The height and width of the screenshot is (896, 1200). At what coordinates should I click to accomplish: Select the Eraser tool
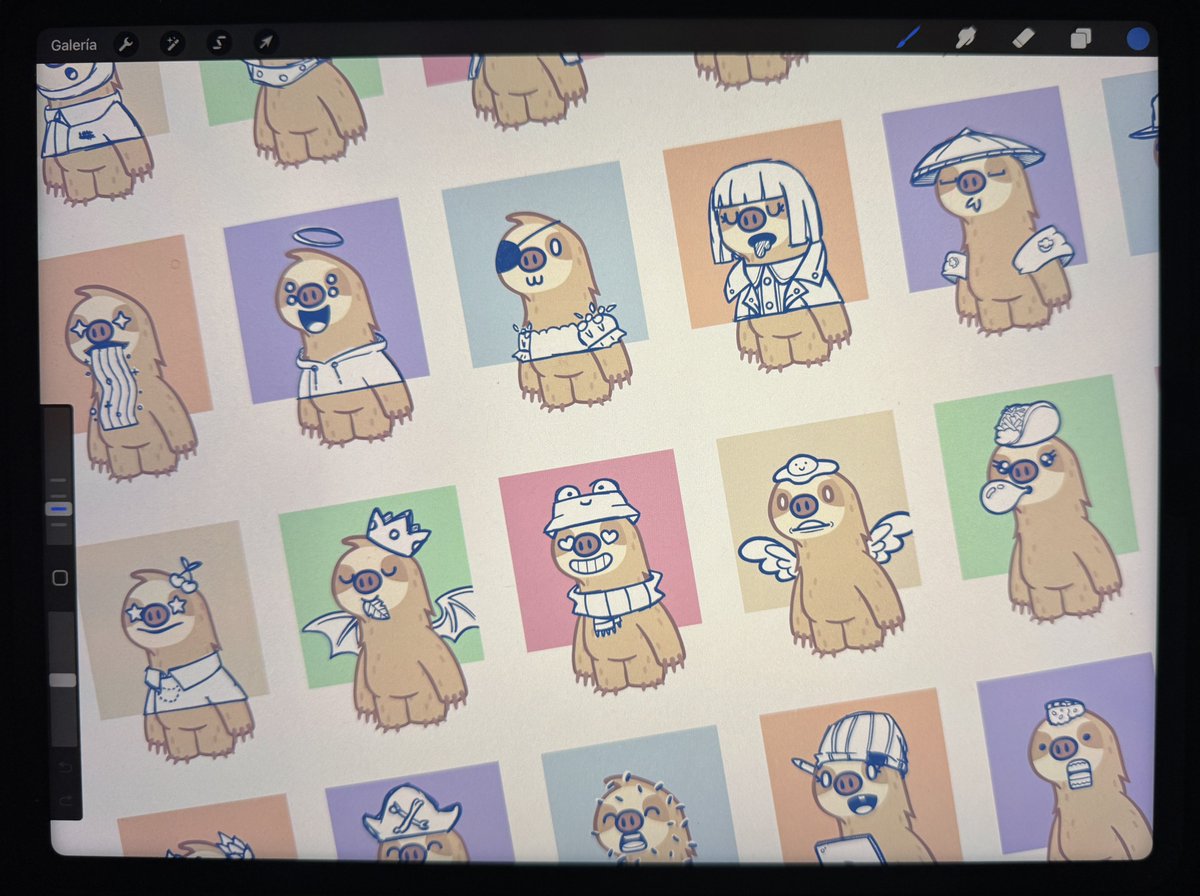[1022, 38]
